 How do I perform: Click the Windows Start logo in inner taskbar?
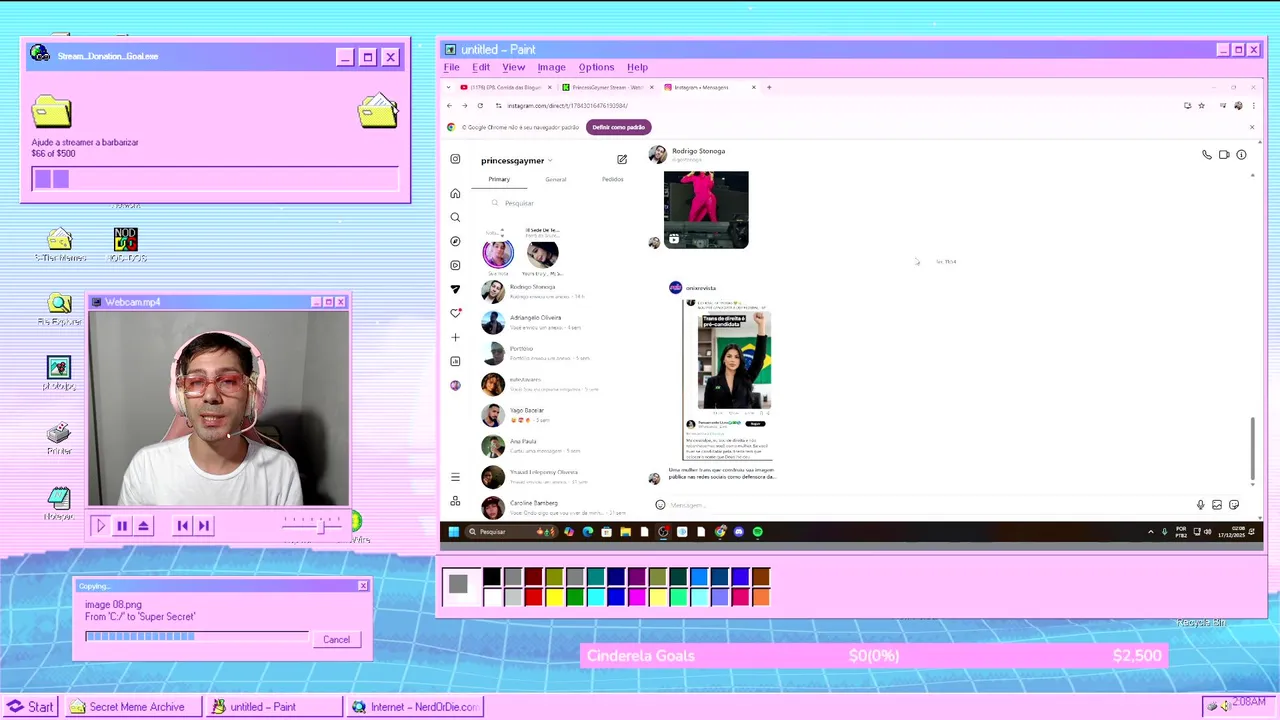pos(453,532)
